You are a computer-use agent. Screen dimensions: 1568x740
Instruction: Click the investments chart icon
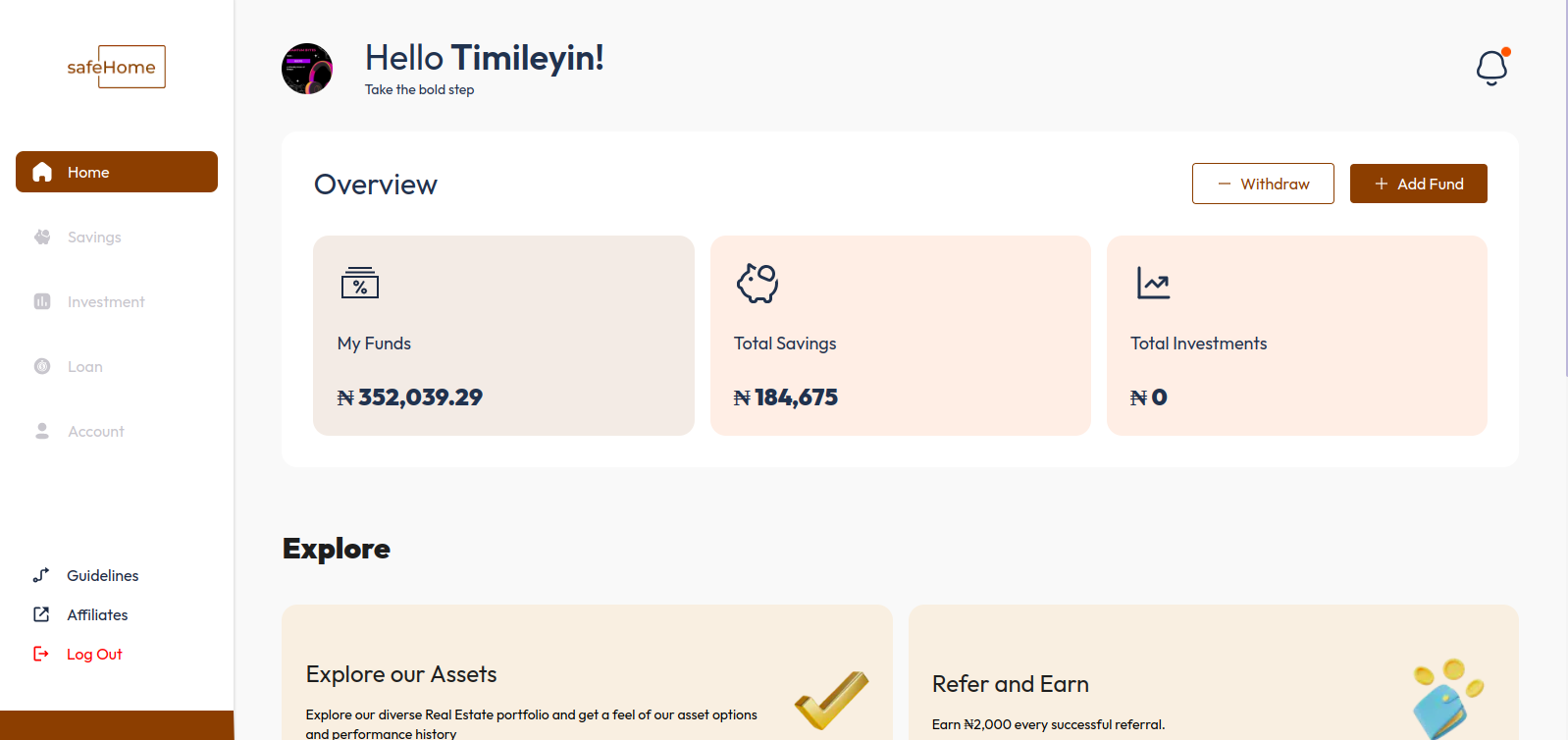point(1153,283)
